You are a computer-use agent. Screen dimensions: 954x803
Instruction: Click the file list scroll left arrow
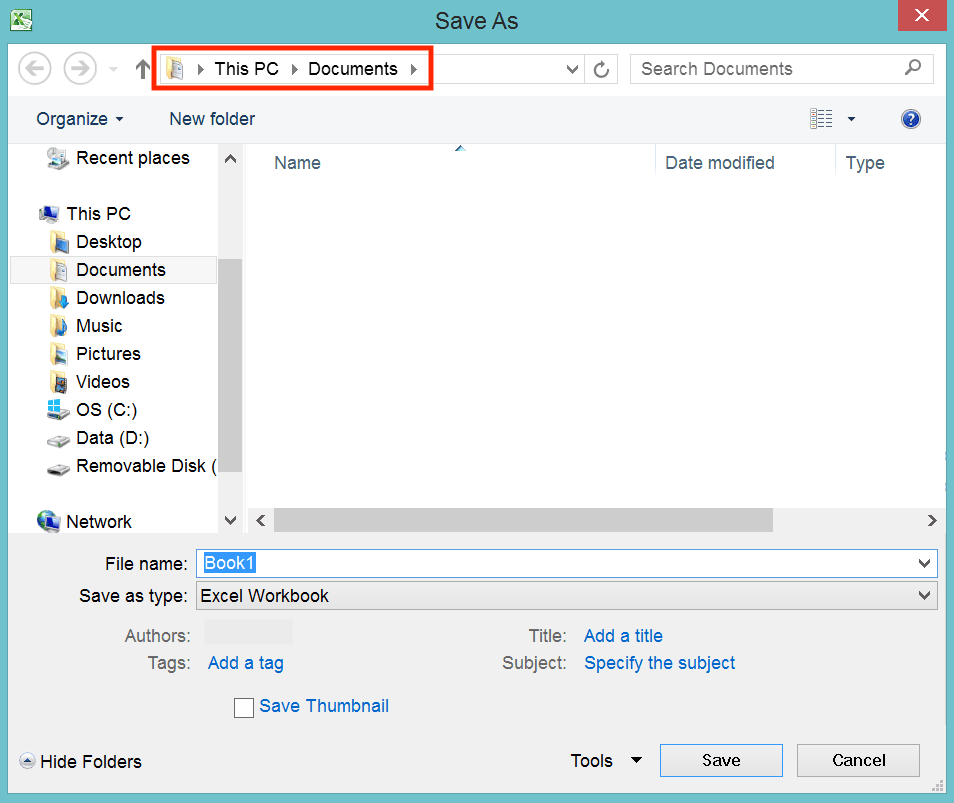point(261,520)
